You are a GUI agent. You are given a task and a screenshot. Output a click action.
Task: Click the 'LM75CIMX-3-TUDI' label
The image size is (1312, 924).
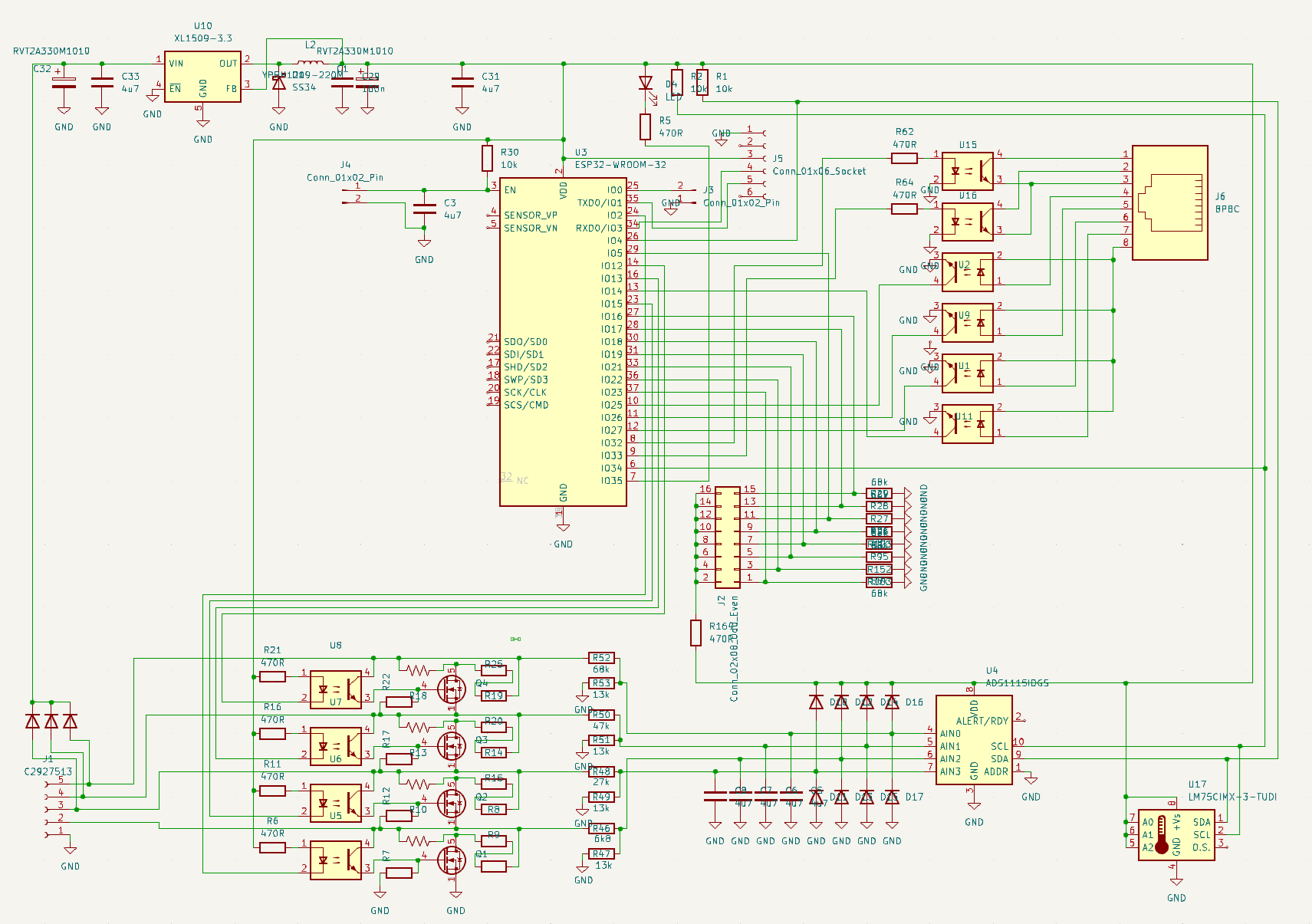pos(1233,797)
